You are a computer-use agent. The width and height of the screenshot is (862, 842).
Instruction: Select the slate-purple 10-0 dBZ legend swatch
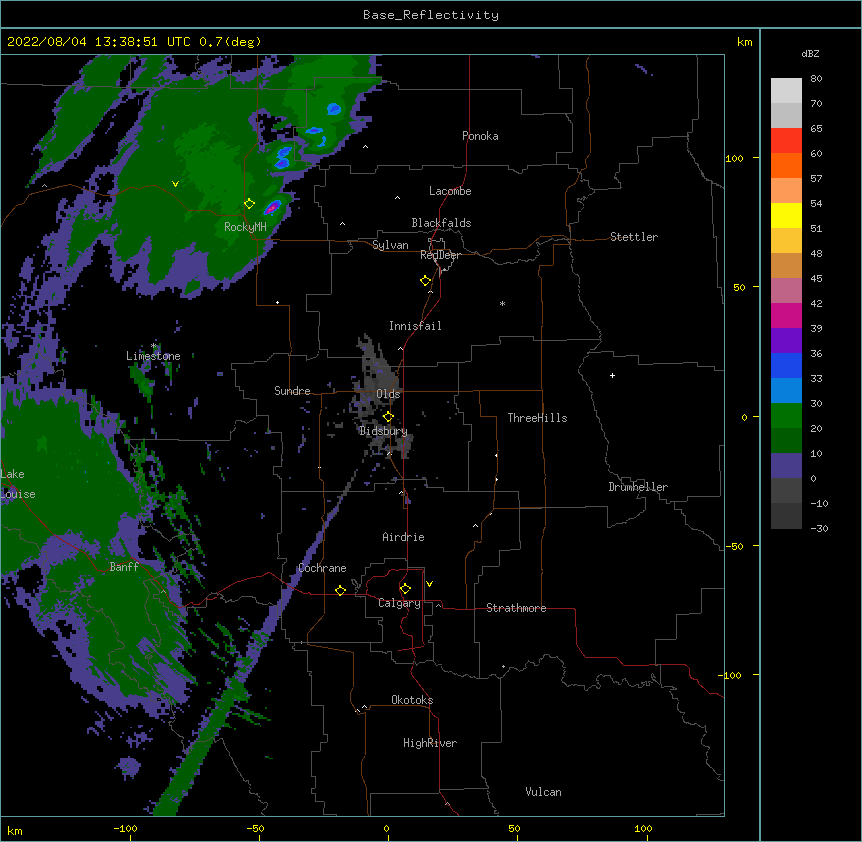pos(786,466)
